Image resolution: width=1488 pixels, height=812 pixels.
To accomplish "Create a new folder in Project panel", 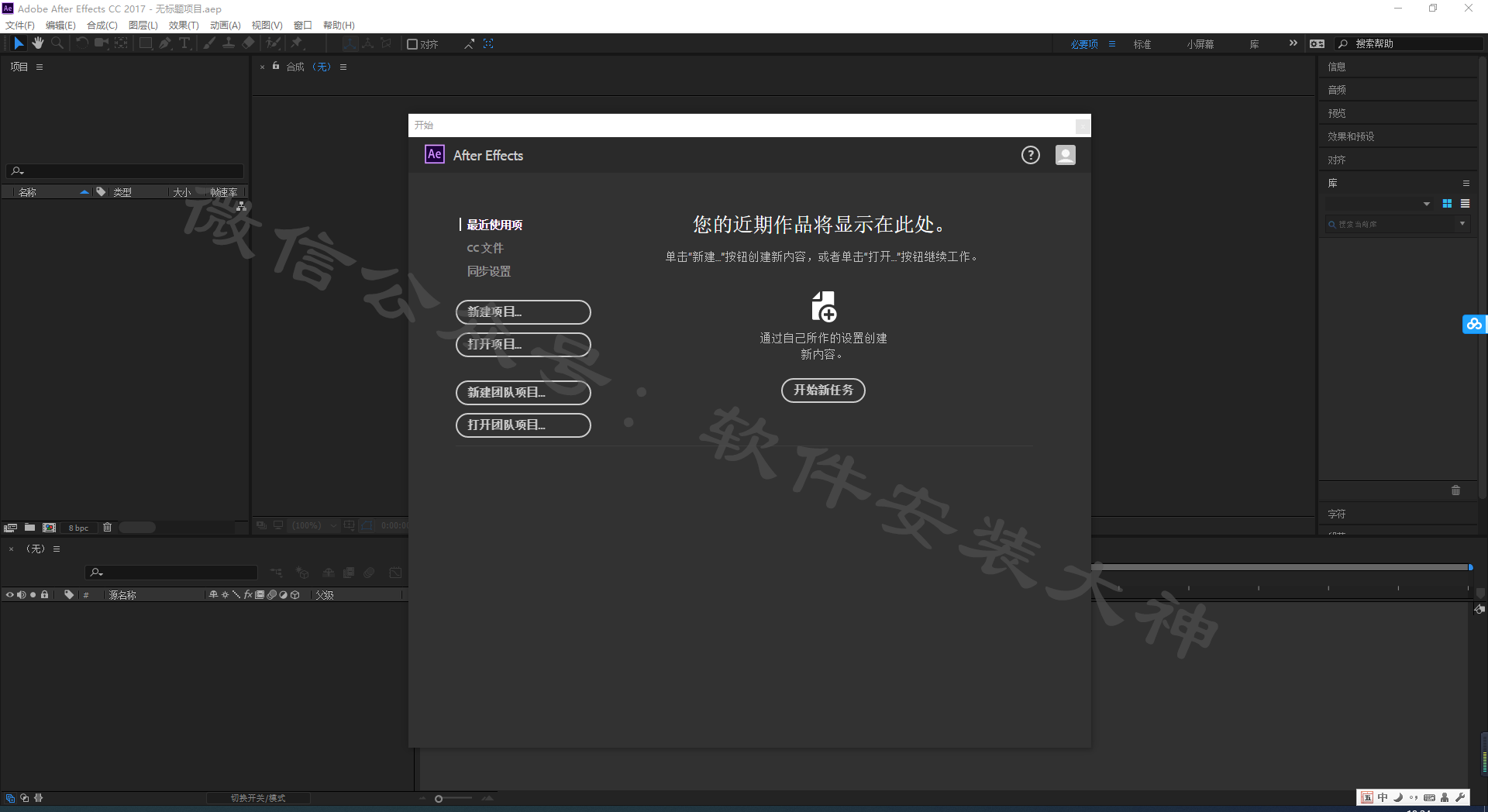I will (x=29, y=528).
